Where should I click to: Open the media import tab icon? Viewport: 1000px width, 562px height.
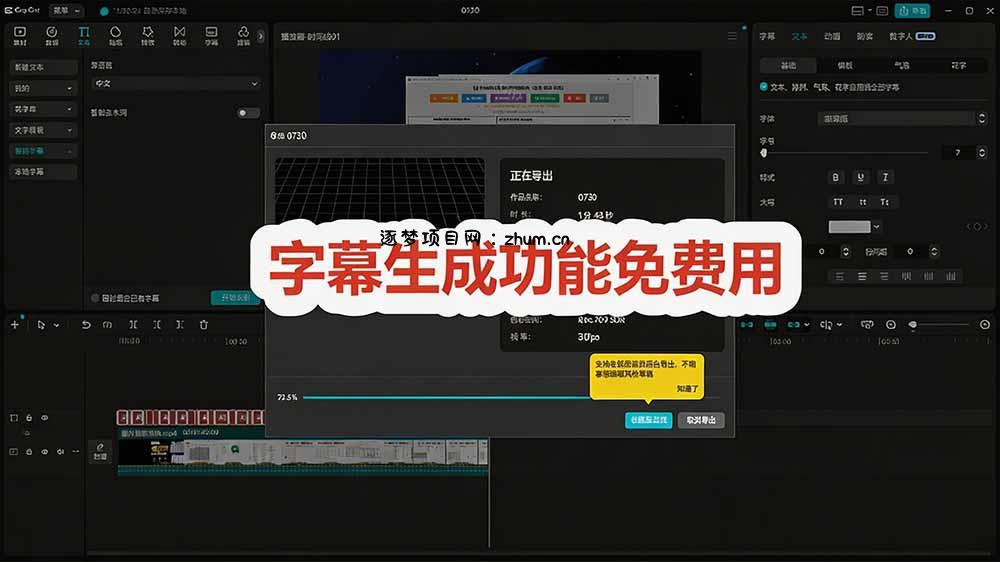(x=20, y=36)
